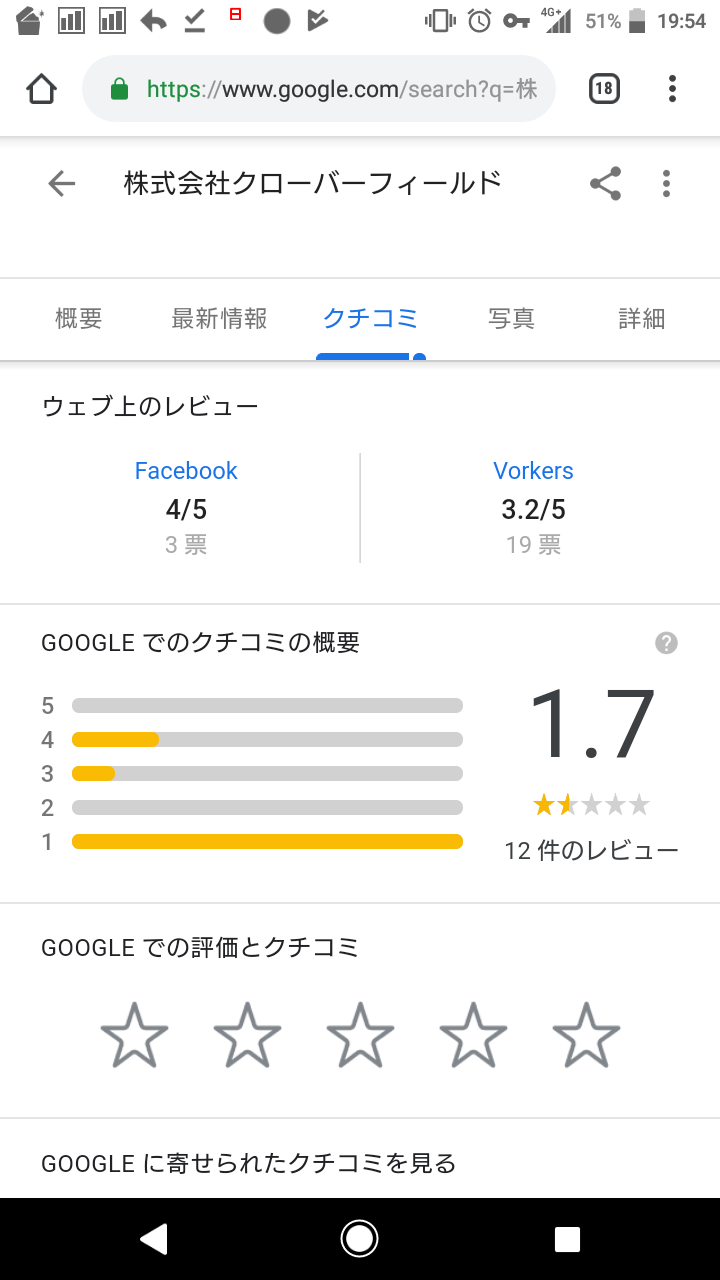Open the Vorkers reviews link
Screen dimensions: 720x1280
tap(533, 471)
